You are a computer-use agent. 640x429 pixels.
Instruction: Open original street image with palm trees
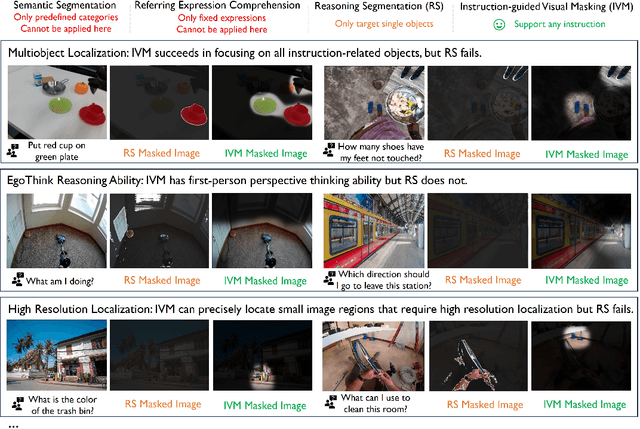(x=57, y=355)
